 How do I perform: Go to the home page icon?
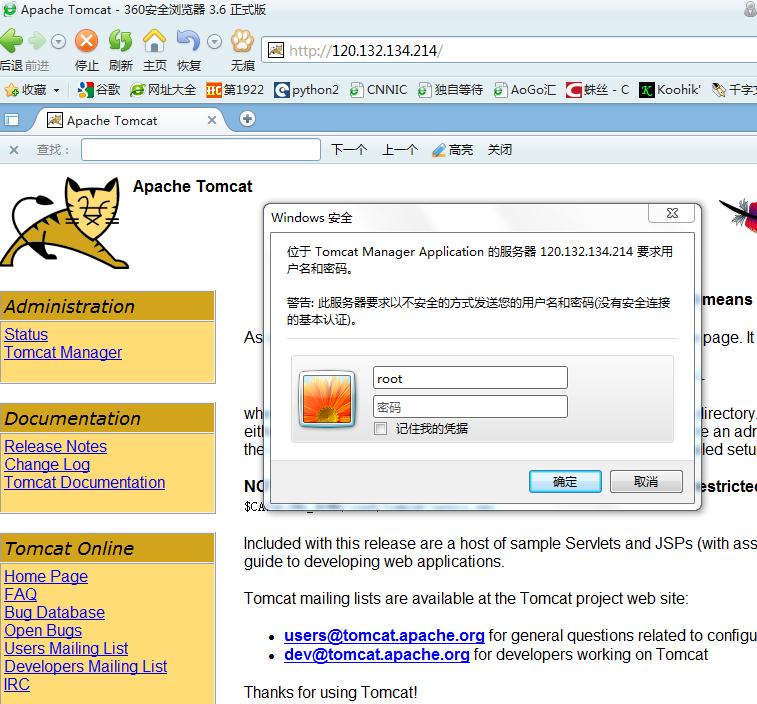pyautogui.click(x=154, y=41)
